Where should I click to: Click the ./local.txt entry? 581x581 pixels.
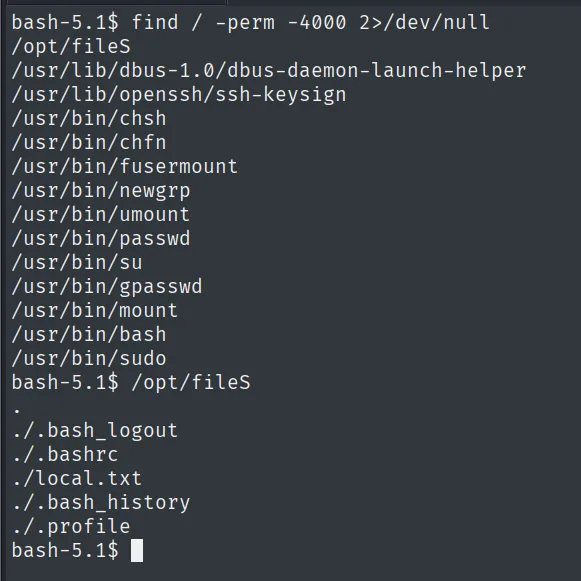coord(77,478)
